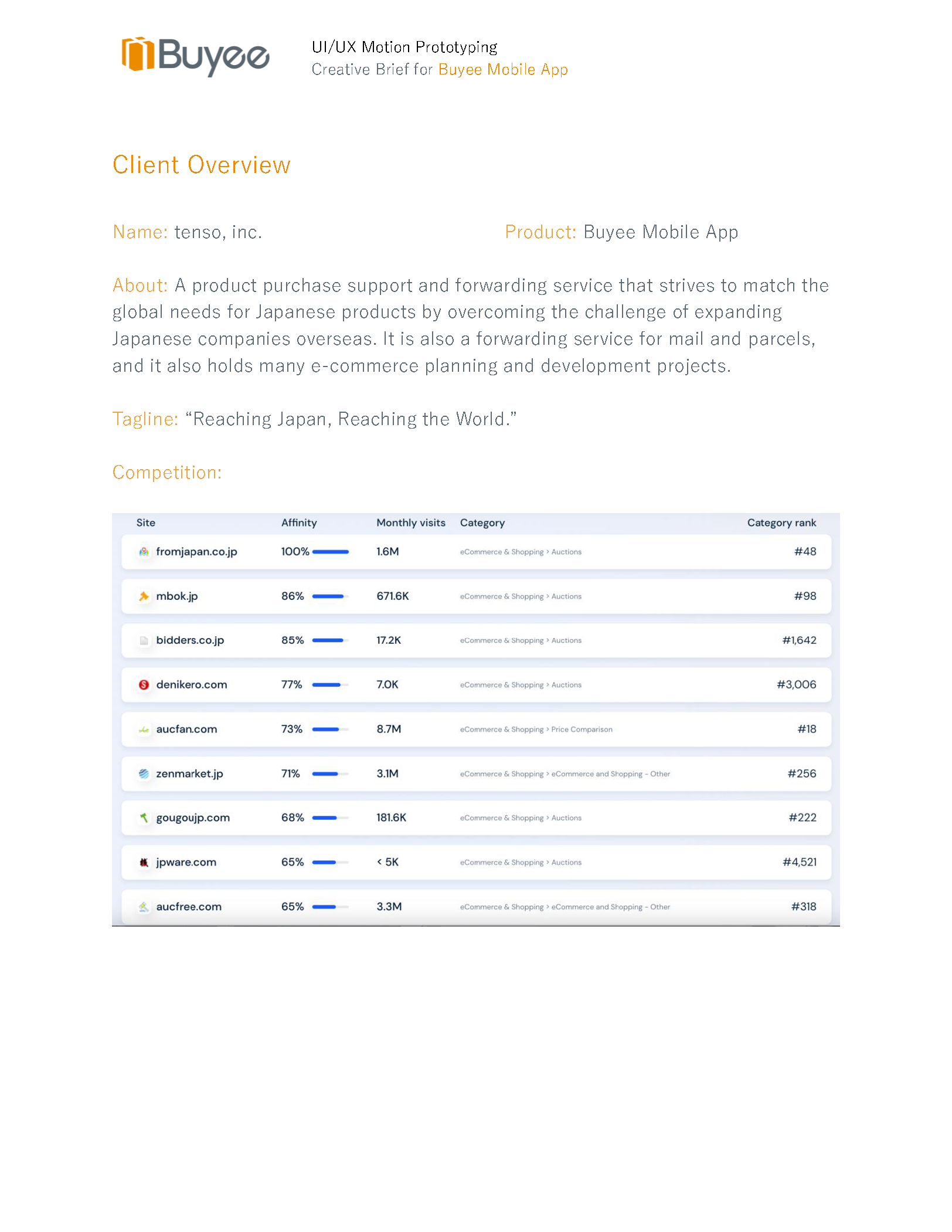Select the Category rank column header
Image resolution: width=952 pixels, height=1232 pixels.
coord(781,522)
